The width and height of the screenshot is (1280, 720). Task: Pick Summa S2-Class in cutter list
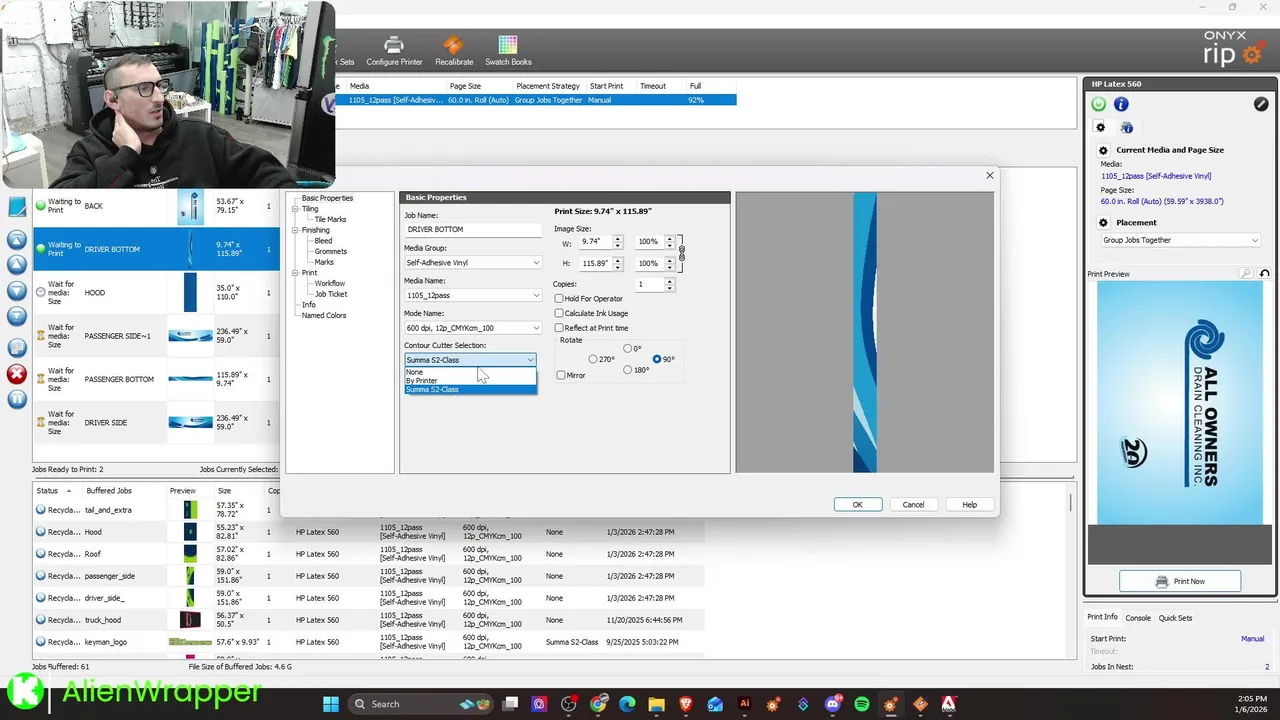tap(470, 389)
